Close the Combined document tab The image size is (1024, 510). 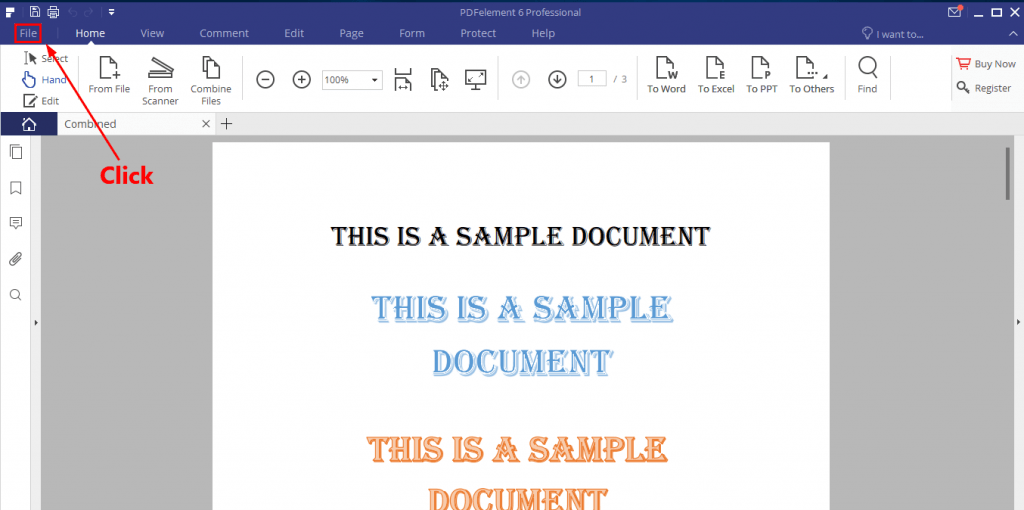click(206, 123)
